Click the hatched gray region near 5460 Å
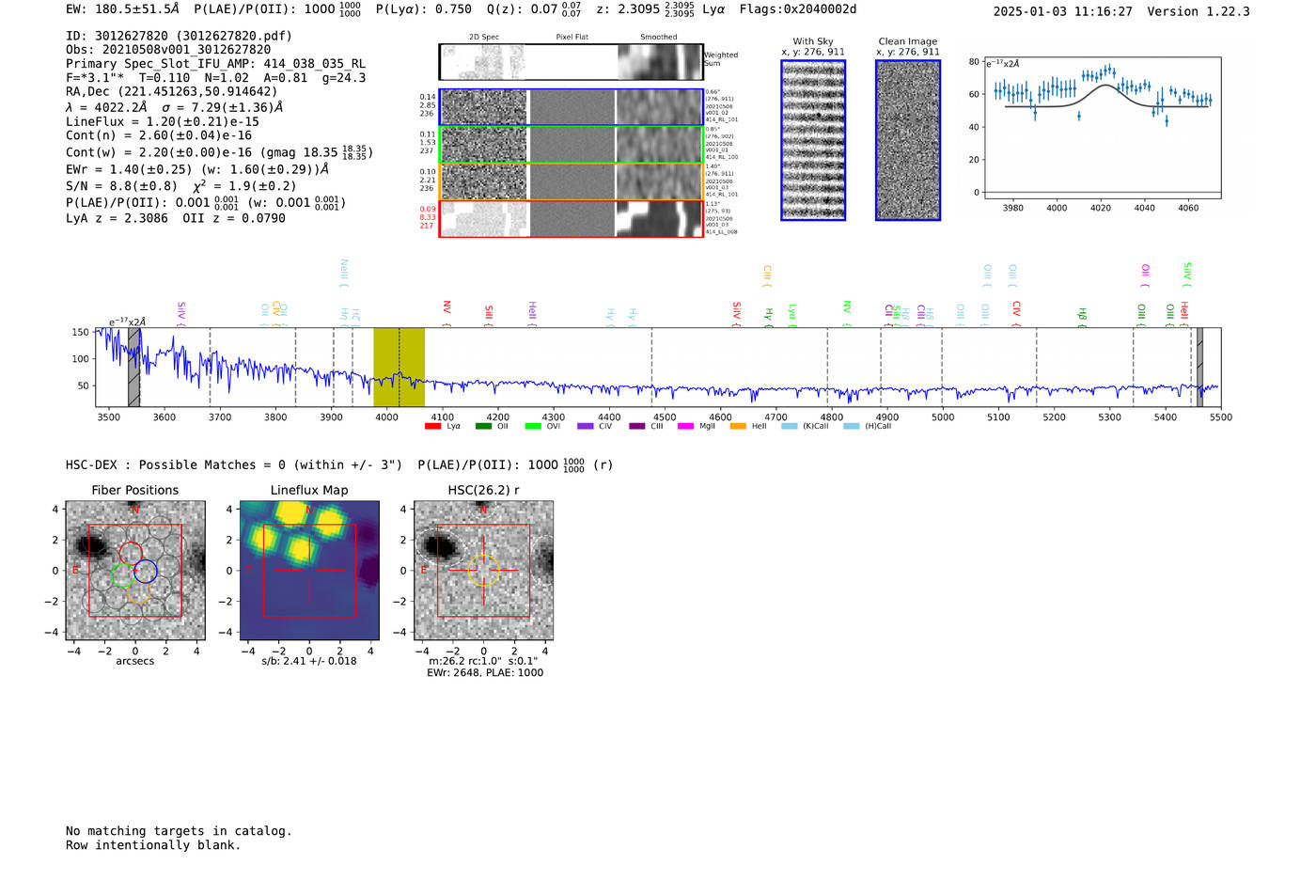 (1199, 367)
